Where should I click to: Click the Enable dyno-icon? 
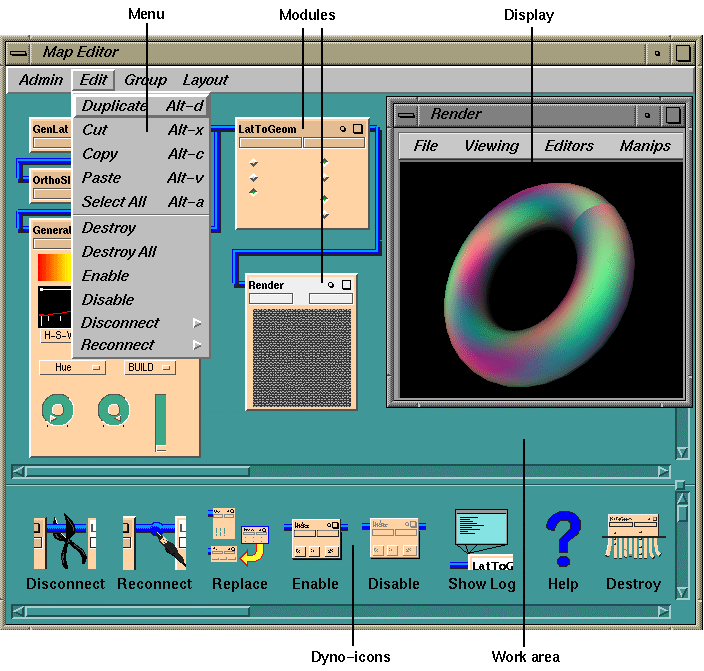(315, 540)
